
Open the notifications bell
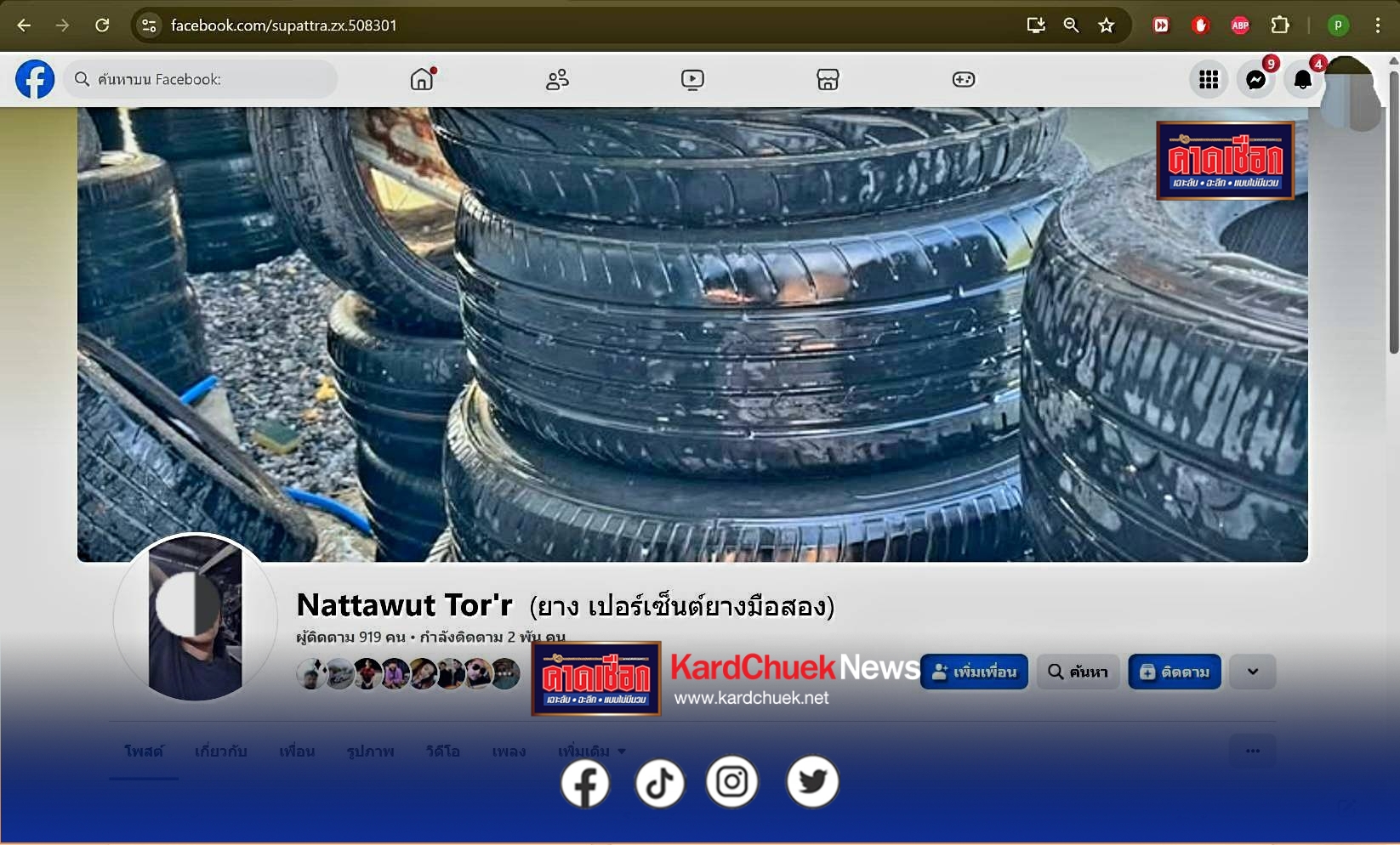[x=1302, y=80]
